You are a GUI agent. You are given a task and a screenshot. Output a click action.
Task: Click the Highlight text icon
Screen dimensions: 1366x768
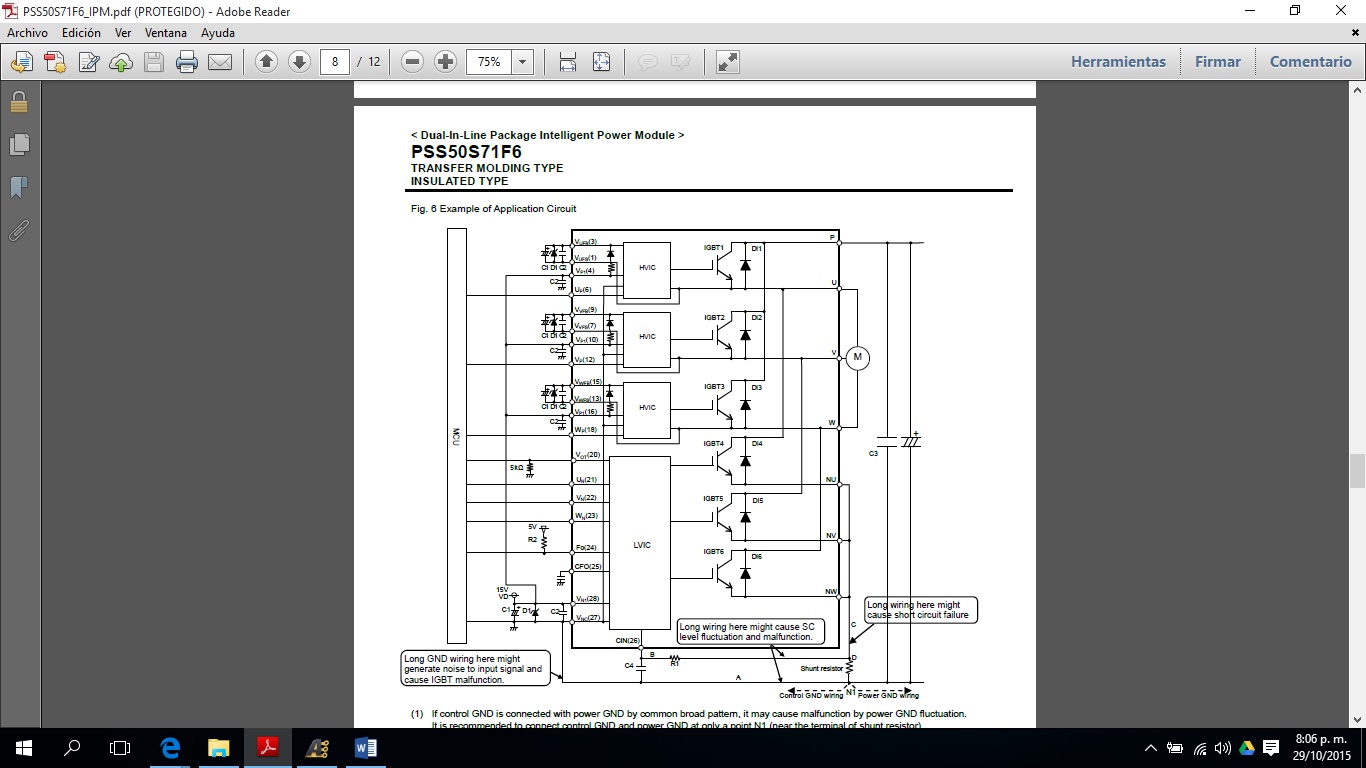(x=681, y=62)
